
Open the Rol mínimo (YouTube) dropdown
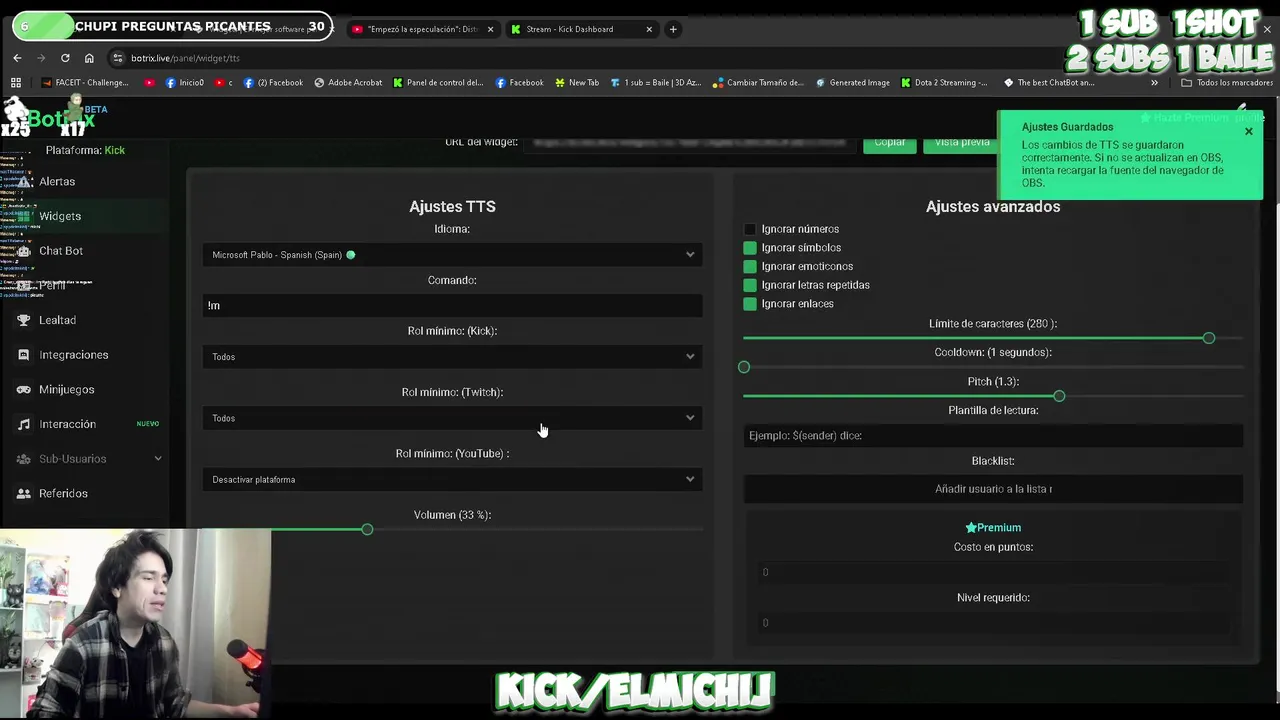[452, 480]
